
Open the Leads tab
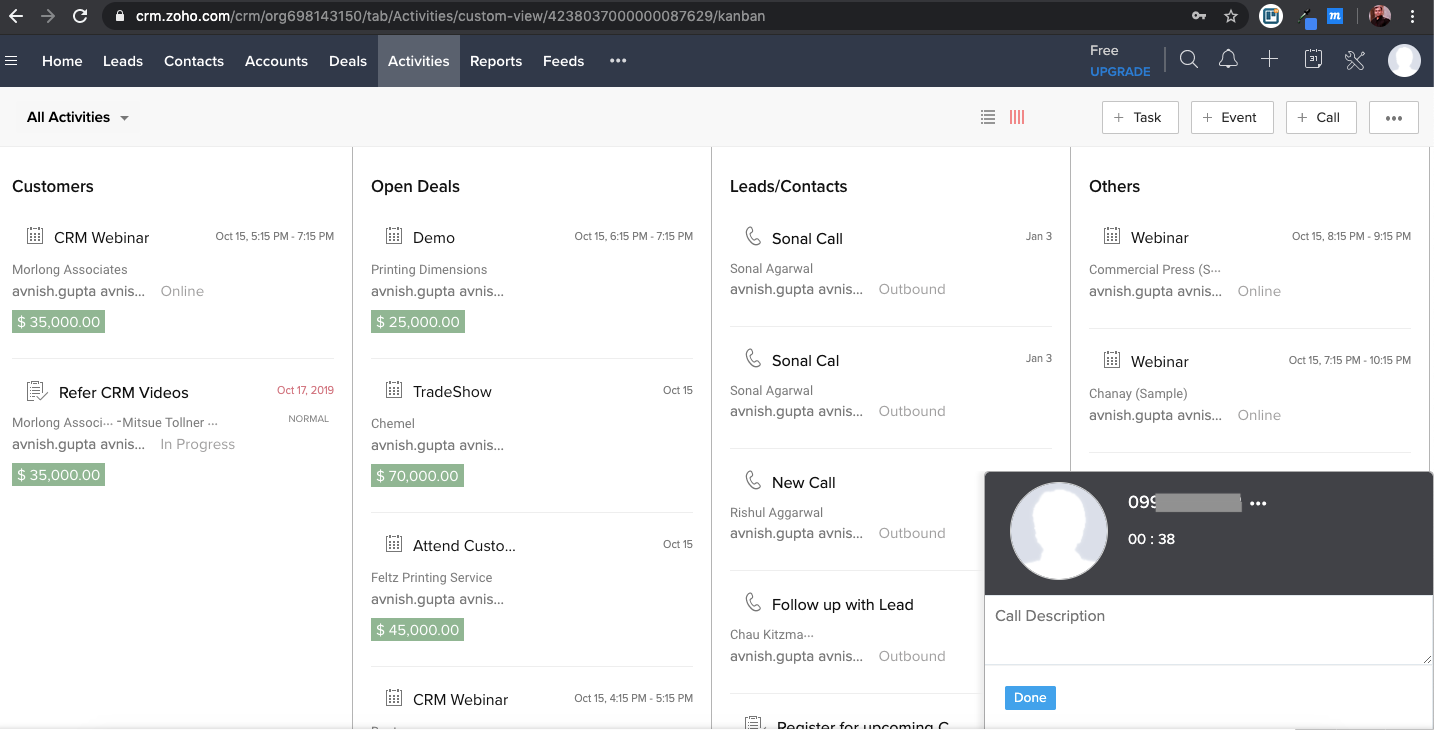click(123, 61)
